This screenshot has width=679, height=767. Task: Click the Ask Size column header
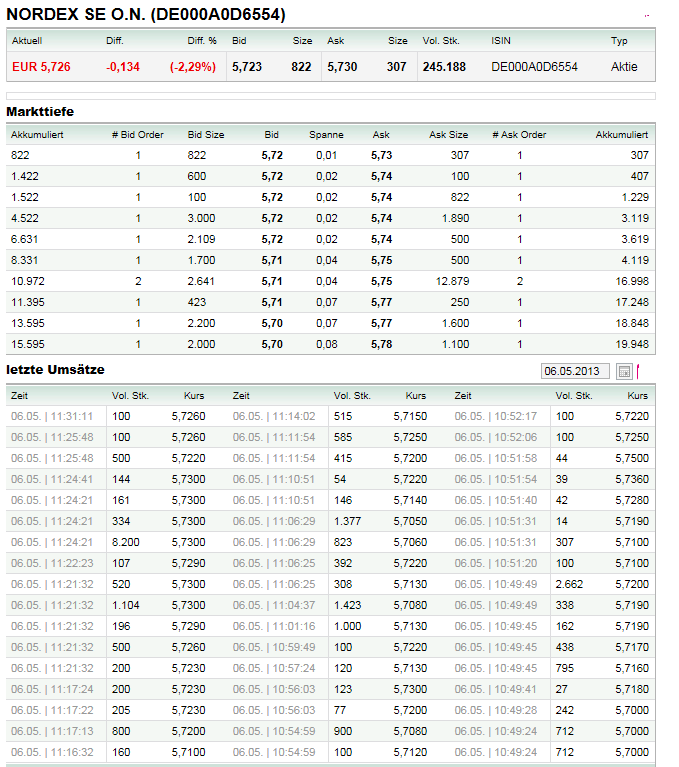click(449, 135)
